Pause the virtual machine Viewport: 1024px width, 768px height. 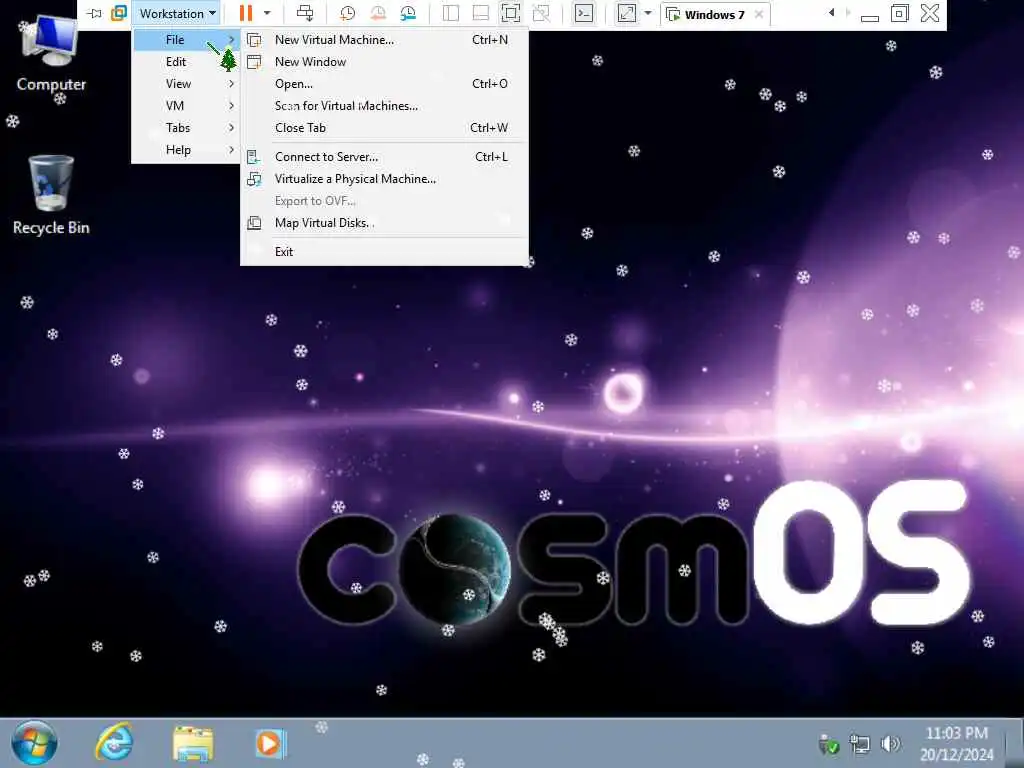click(x=246, y=13)
